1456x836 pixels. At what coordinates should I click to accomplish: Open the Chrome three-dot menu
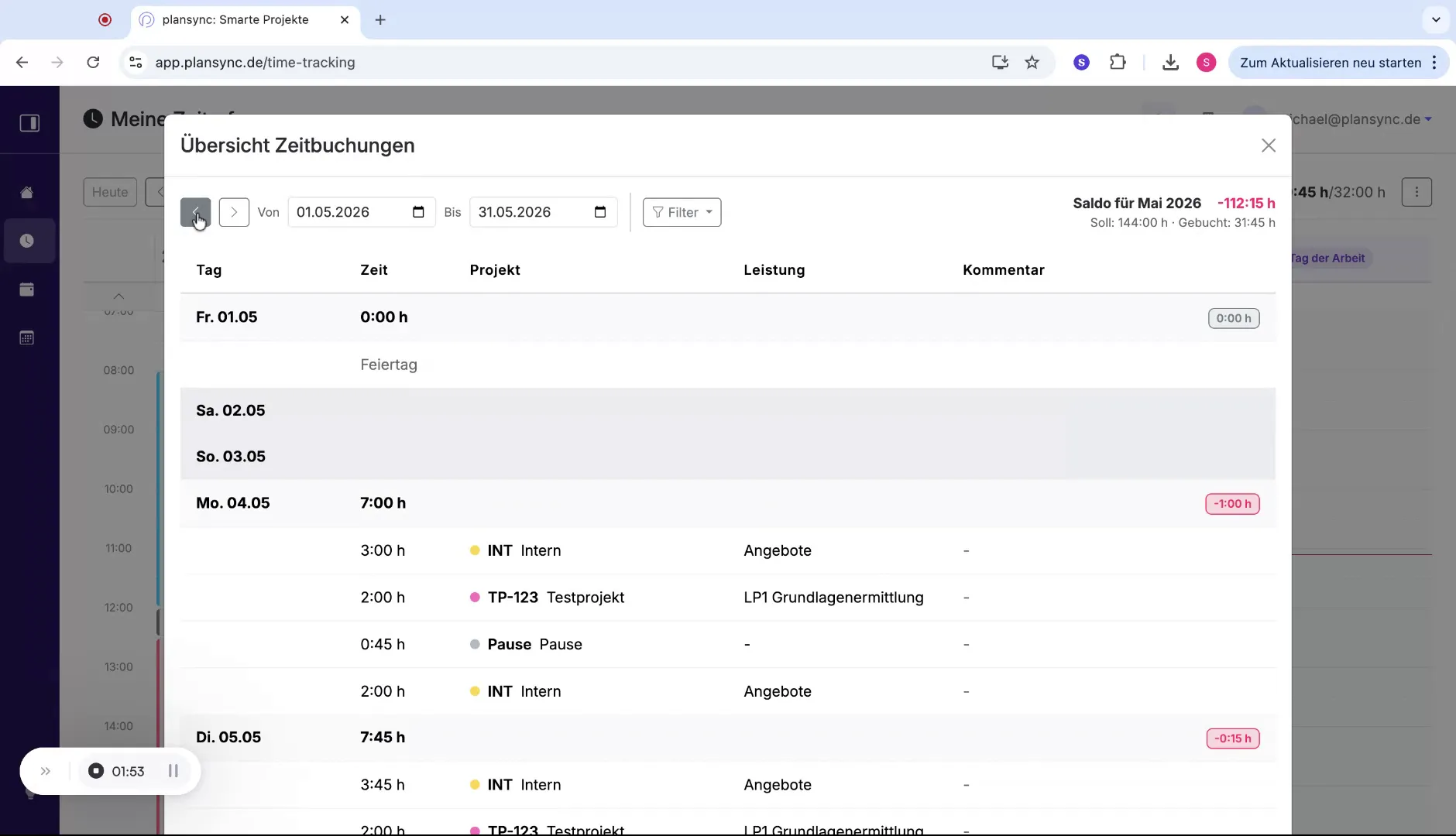coord(1434,63)
